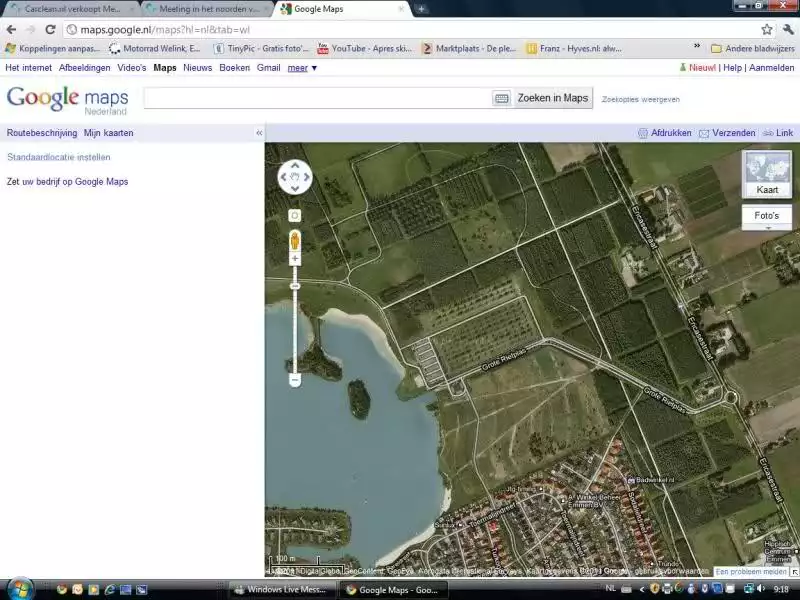Click the my-location button under the pan control
The height and width of the screenshot is (600, 800).
(295, 215)
